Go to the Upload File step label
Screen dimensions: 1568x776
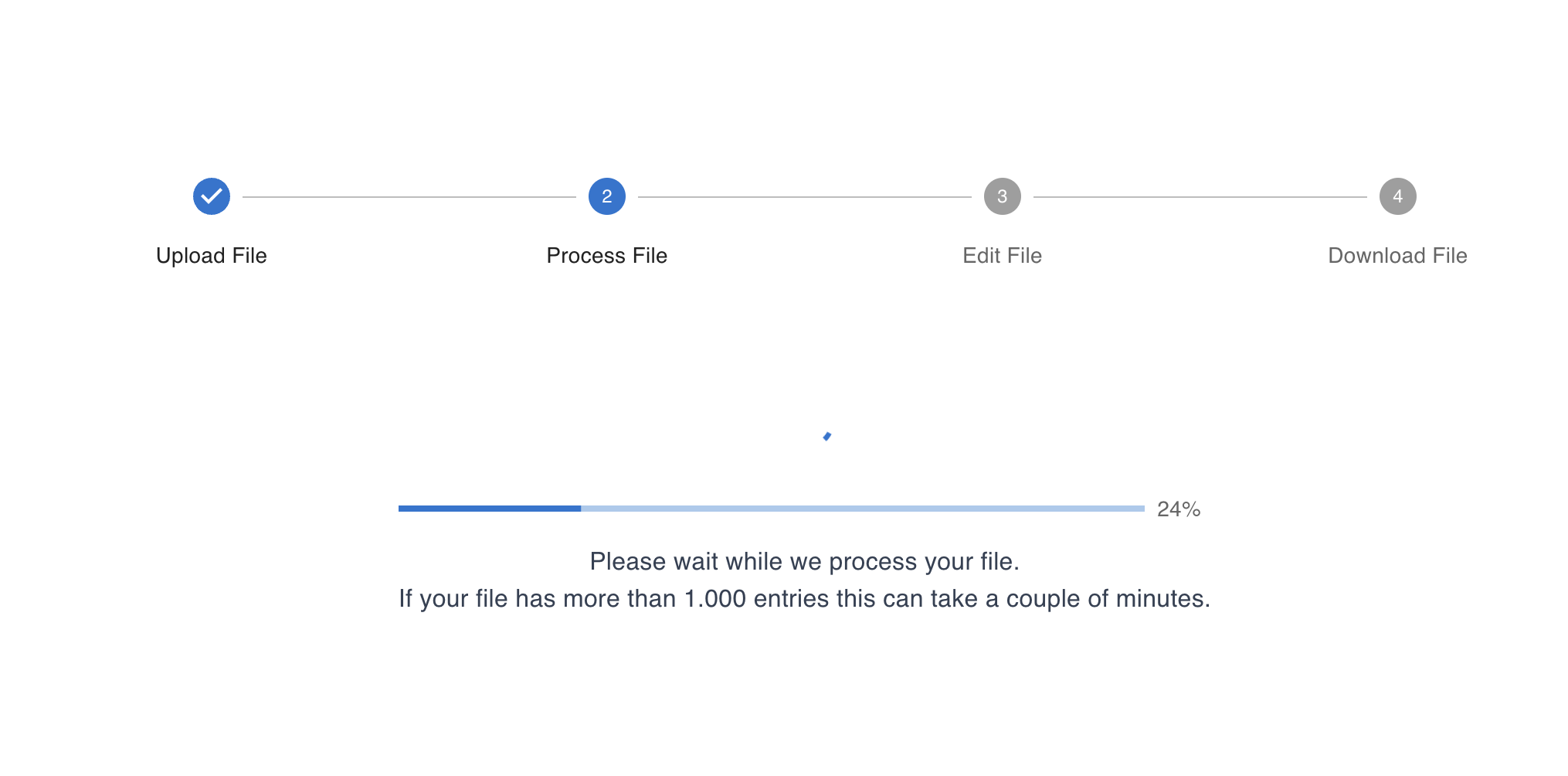point(212,256)
